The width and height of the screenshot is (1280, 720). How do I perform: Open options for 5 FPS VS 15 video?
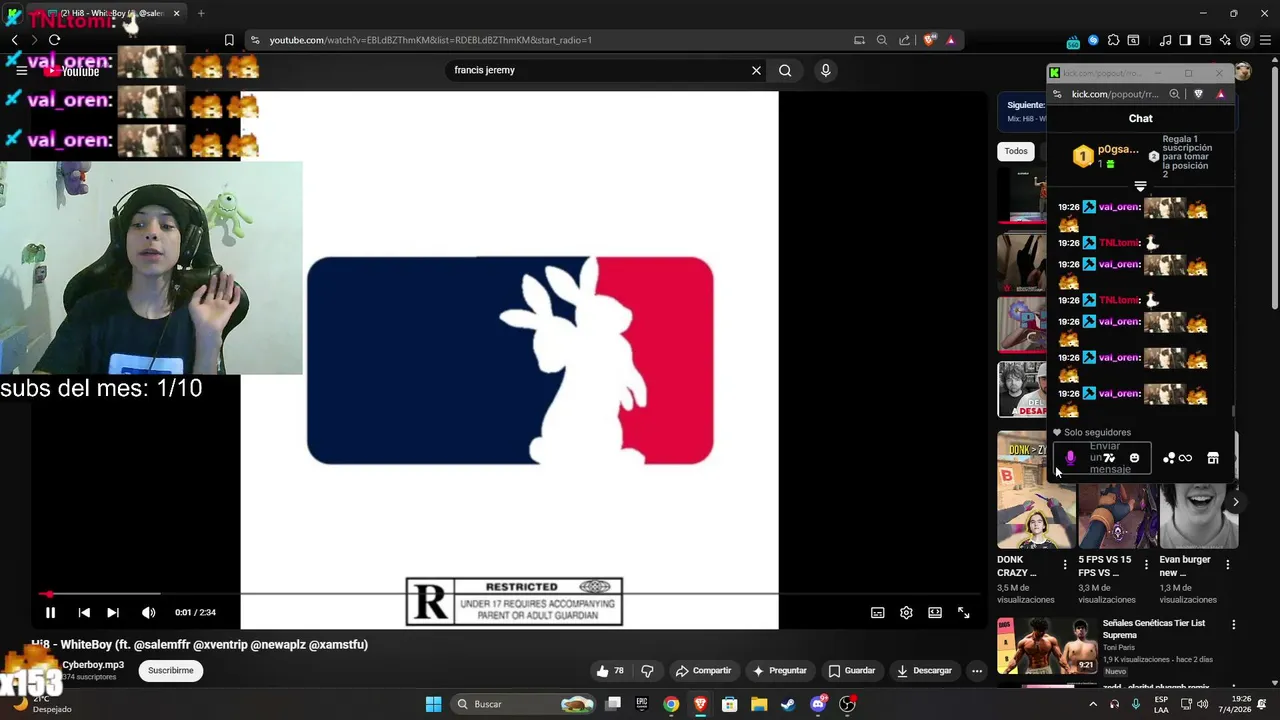(1146, 565)
